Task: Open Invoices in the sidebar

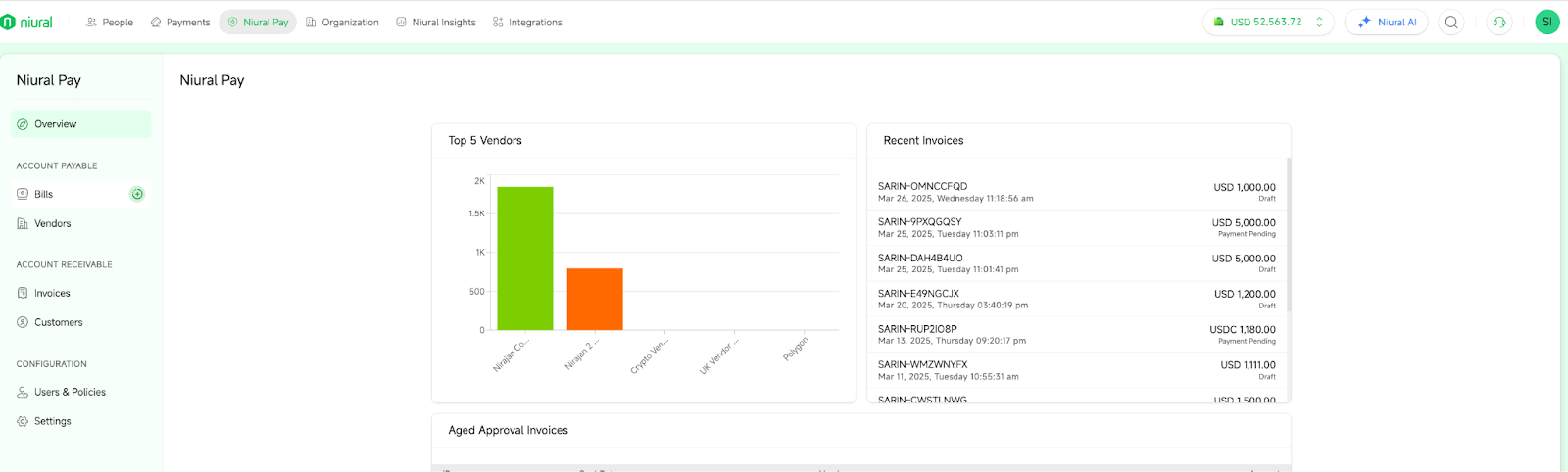Action: (x=81, y=293)
